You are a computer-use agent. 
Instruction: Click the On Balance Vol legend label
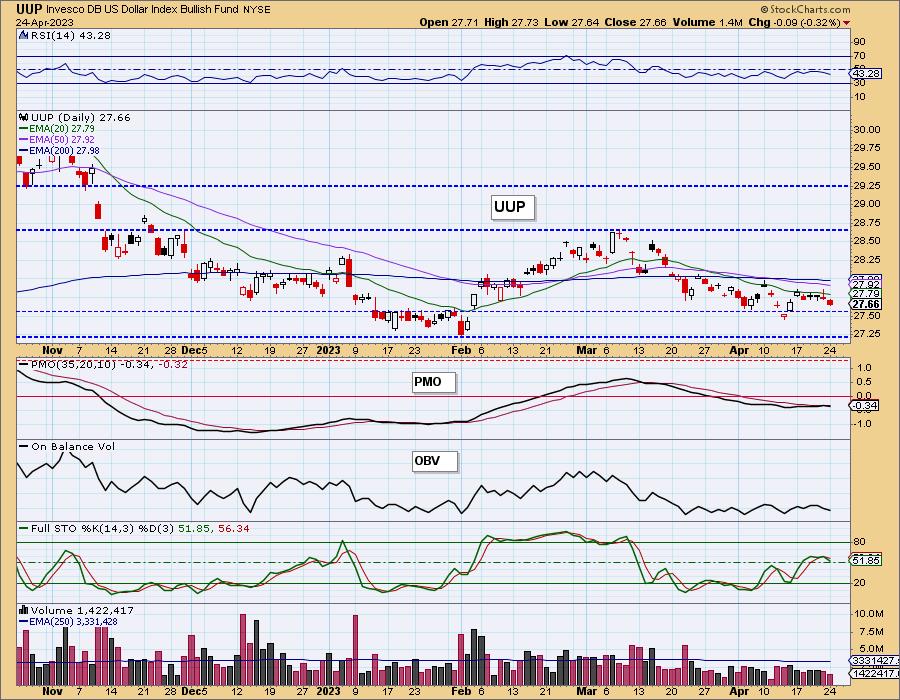tap(73, 446)
